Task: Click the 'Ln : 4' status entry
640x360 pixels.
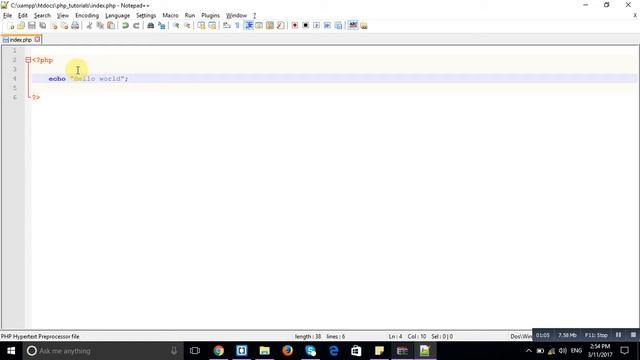Action: (395, 337)
